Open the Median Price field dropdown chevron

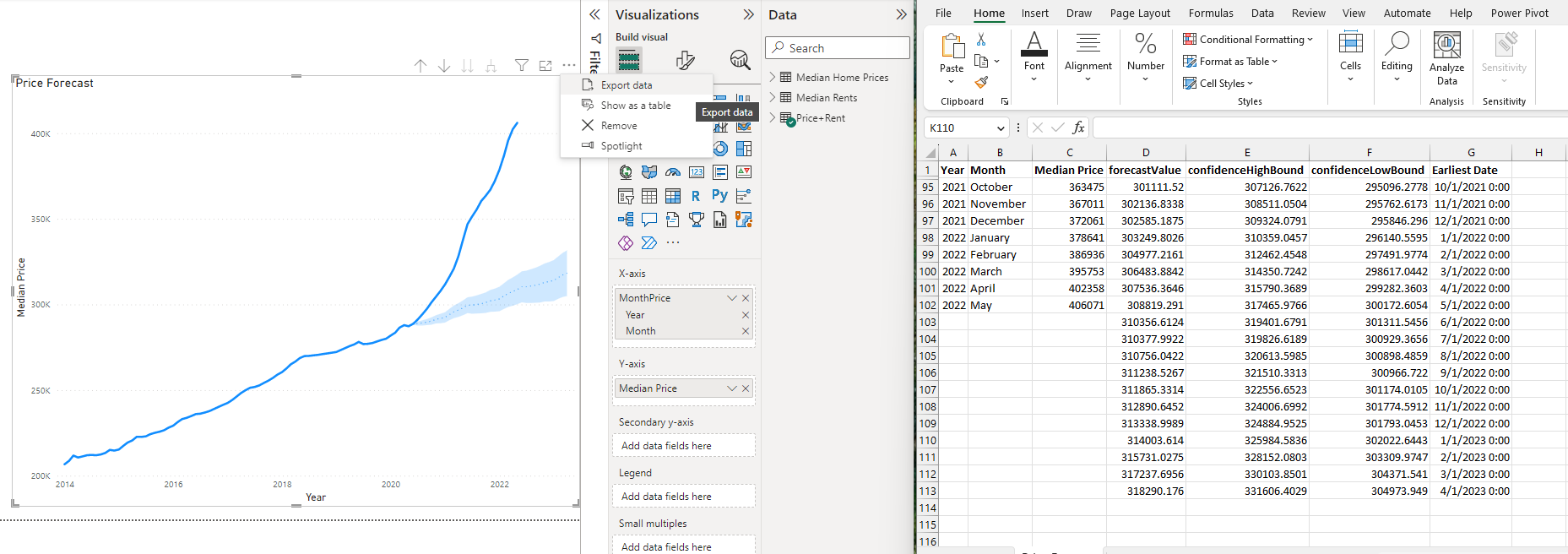point(732,388)
